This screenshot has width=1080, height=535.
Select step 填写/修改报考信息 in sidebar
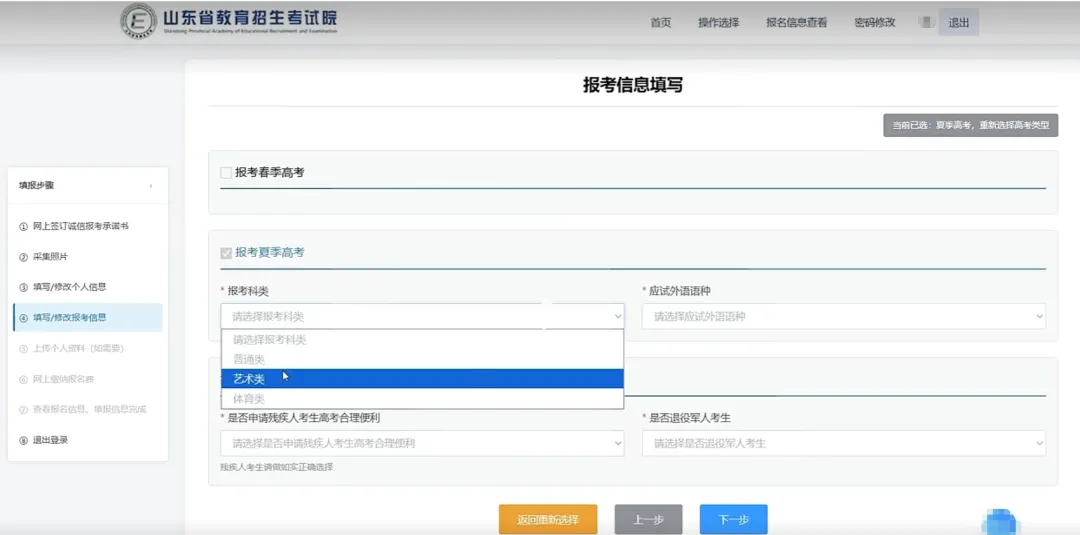87,317
